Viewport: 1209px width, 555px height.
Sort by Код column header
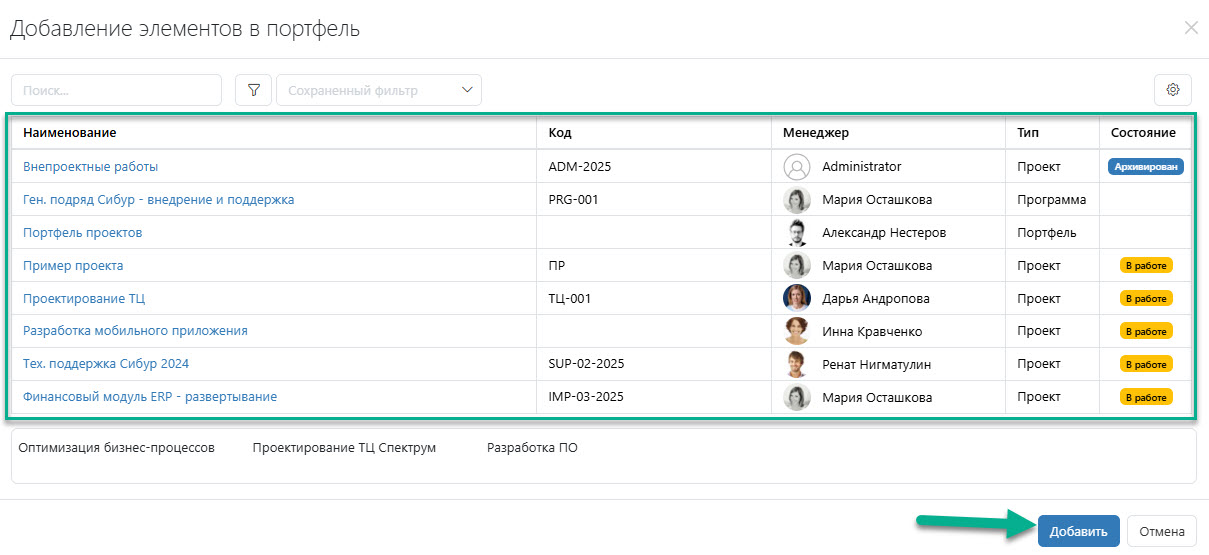pos(560,133)
